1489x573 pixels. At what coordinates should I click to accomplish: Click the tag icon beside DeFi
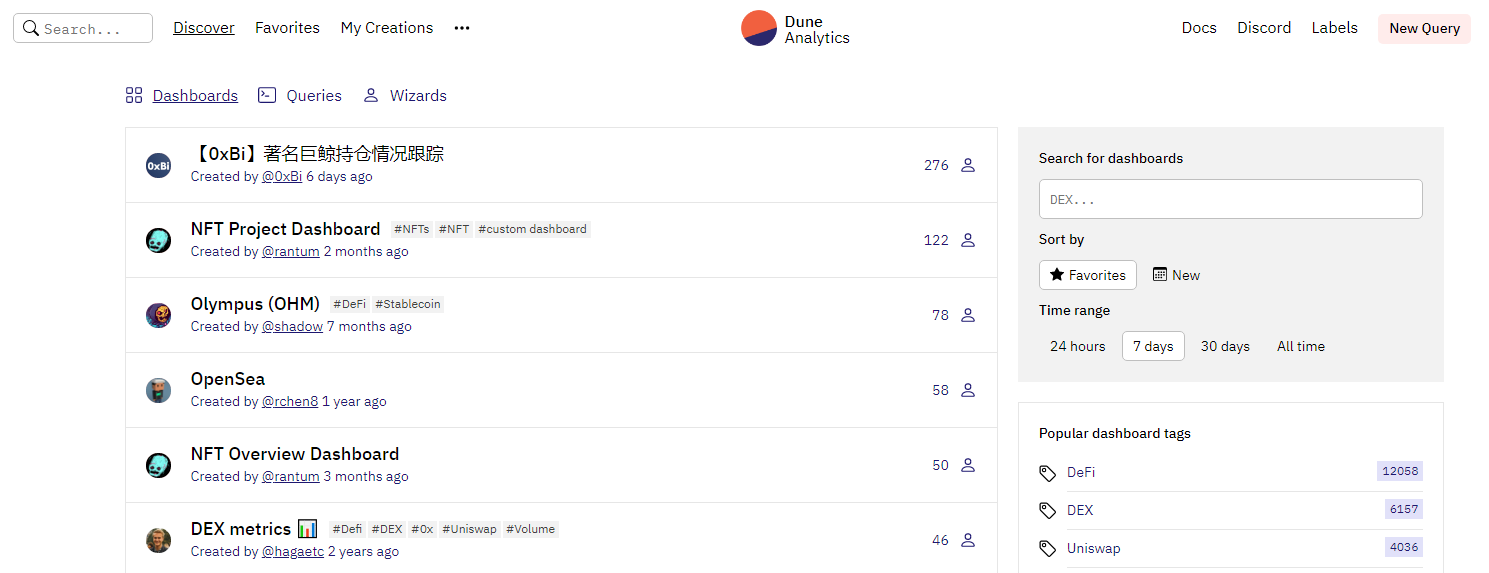1047,472
